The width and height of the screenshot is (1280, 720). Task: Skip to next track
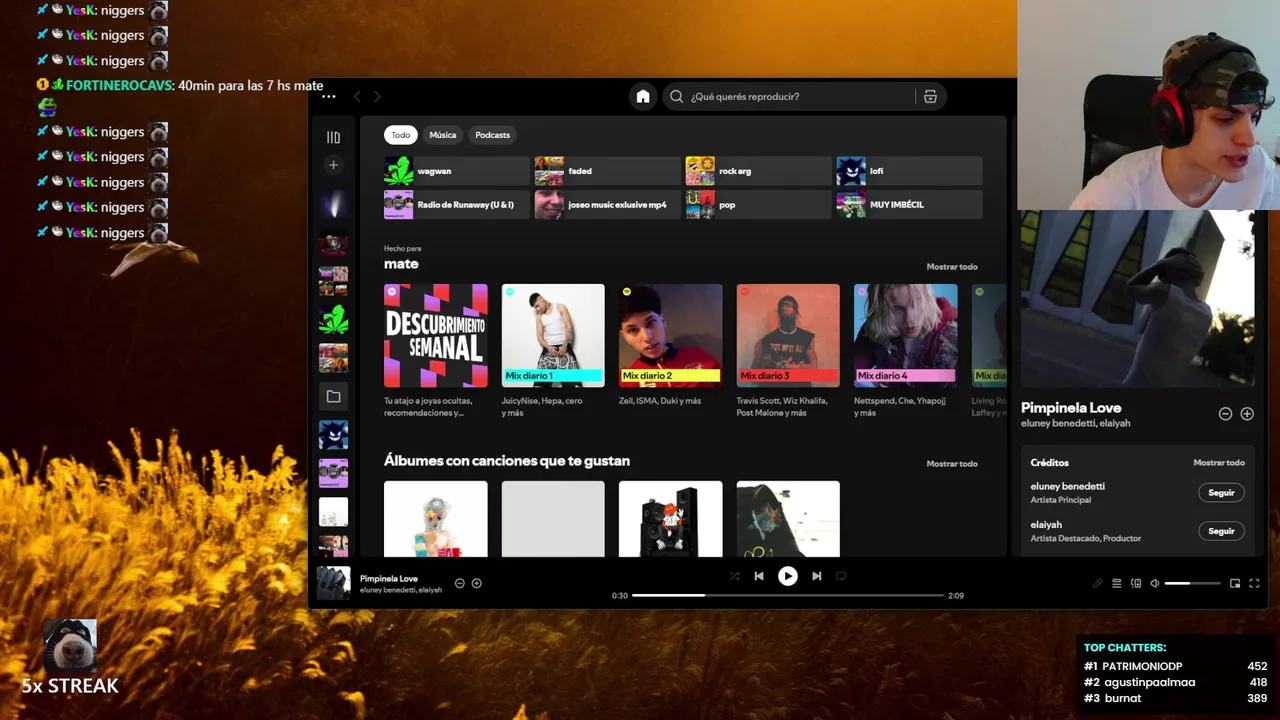tap(817, 576)
